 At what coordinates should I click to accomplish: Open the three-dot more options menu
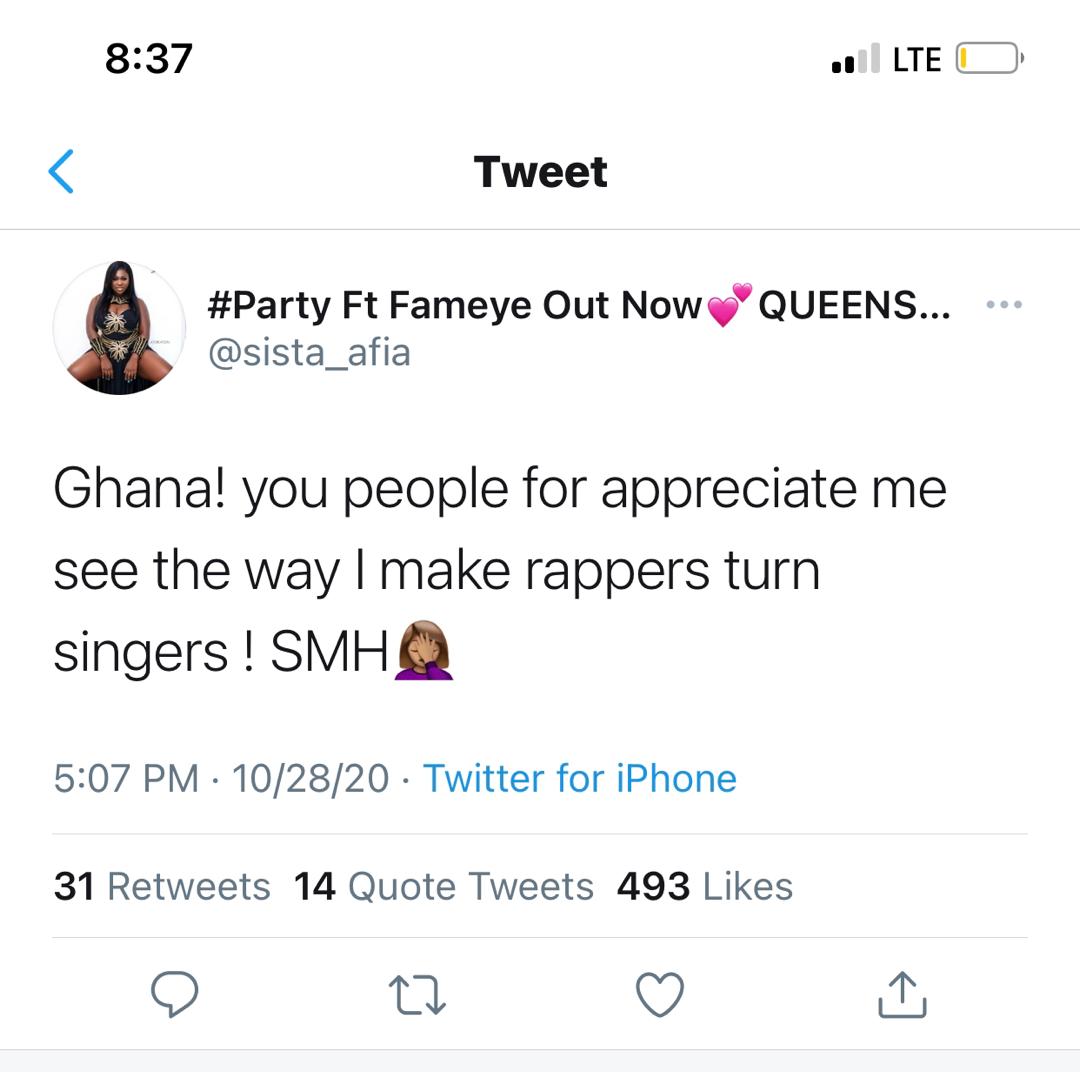click(x=1004, y=305)
